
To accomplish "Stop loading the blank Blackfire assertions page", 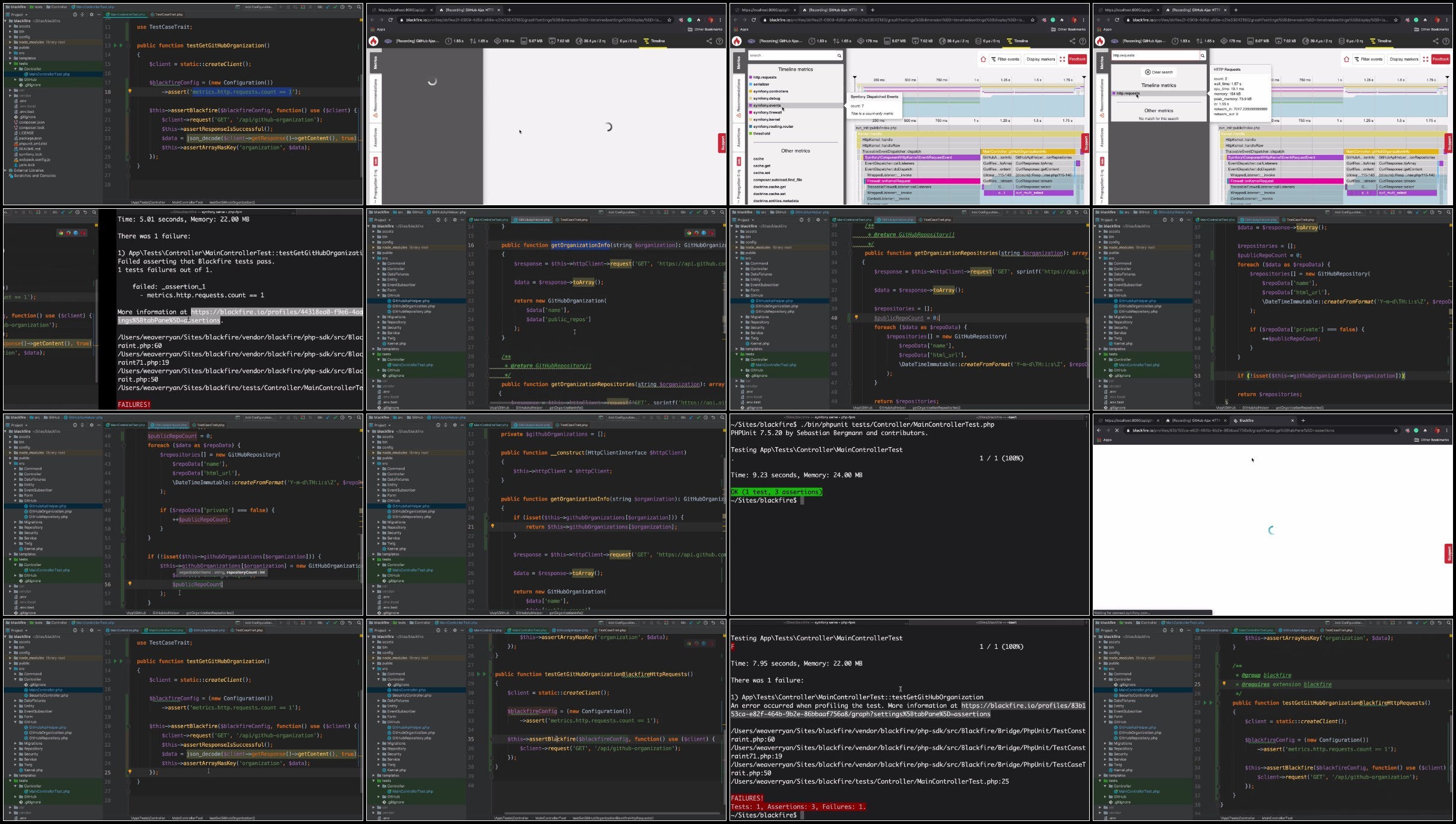I will (1116, 430).
